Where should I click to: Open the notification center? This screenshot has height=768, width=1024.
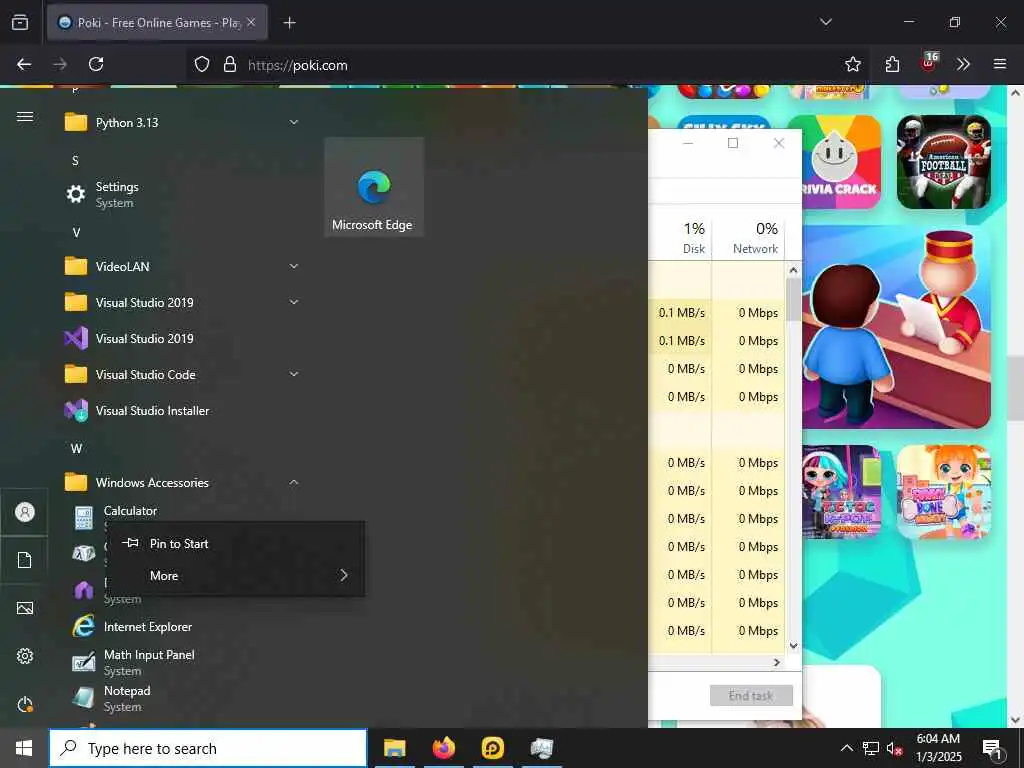click(x=993, y=748)
